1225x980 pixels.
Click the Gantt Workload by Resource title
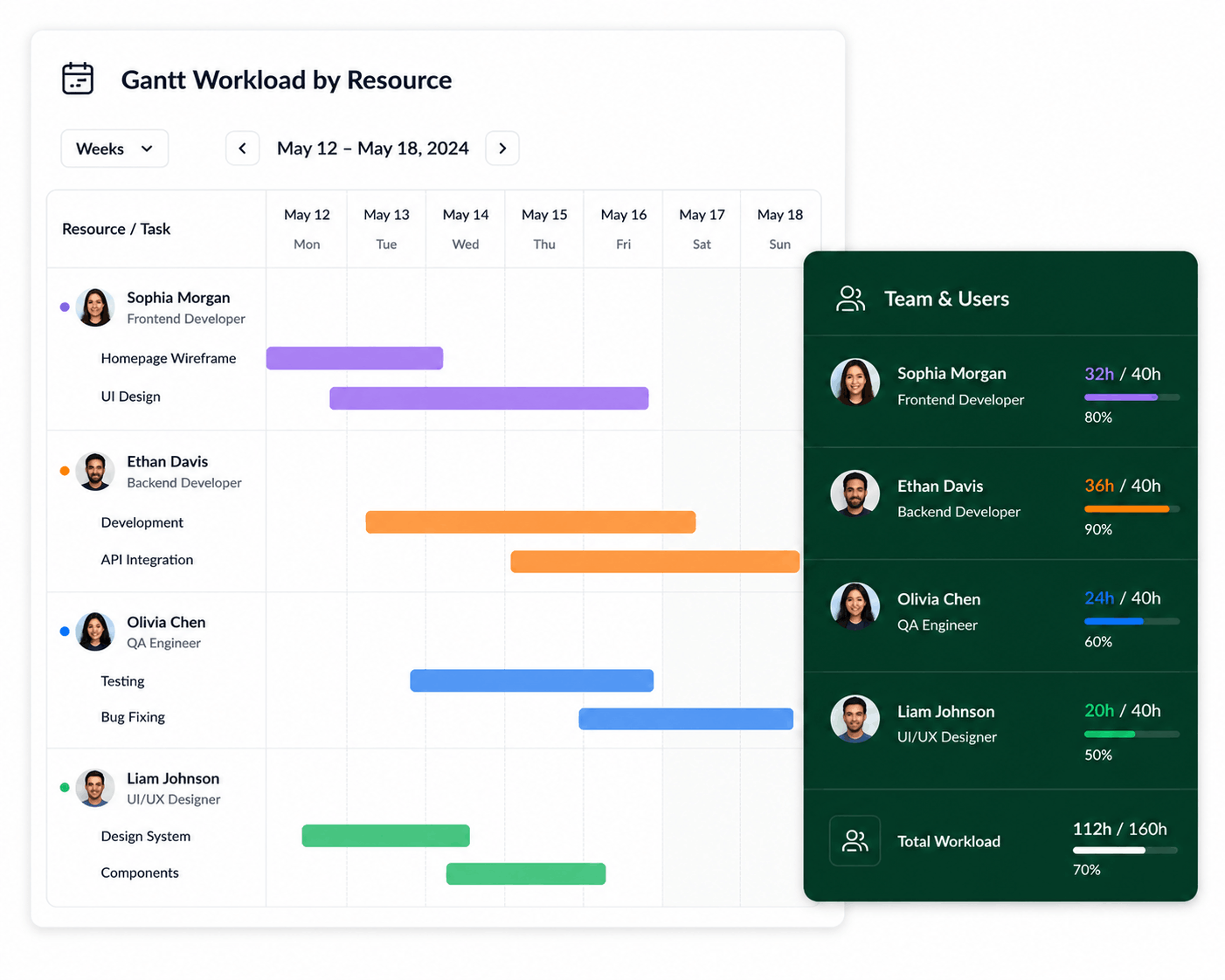click(x=287, y=79)
